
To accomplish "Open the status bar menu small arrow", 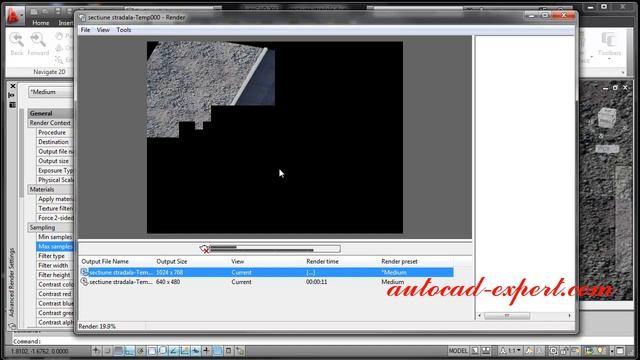I will click(612, 351).
